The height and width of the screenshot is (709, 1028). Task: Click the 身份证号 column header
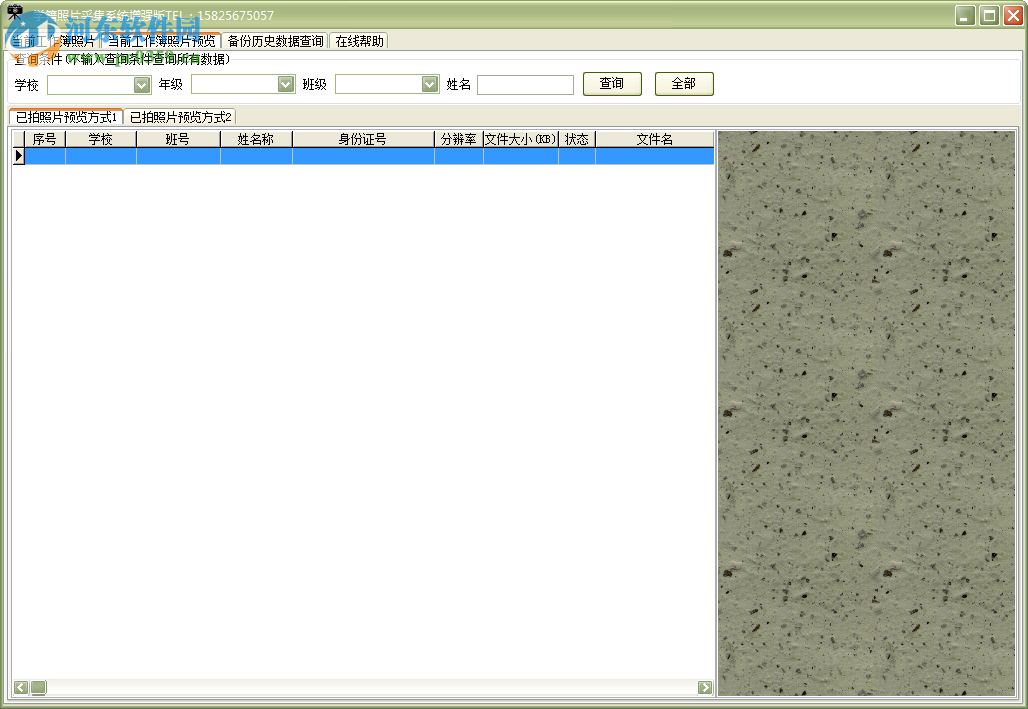point(363,139)
